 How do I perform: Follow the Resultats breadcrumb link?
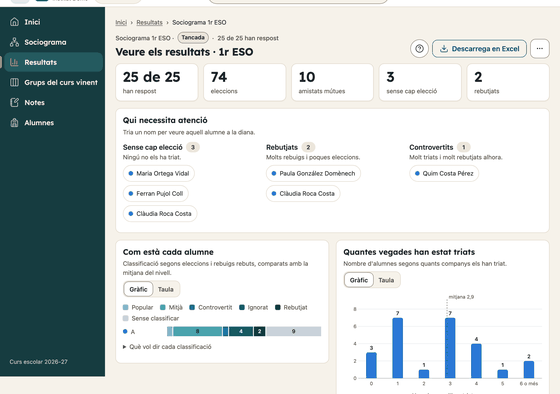coord(149,23)
